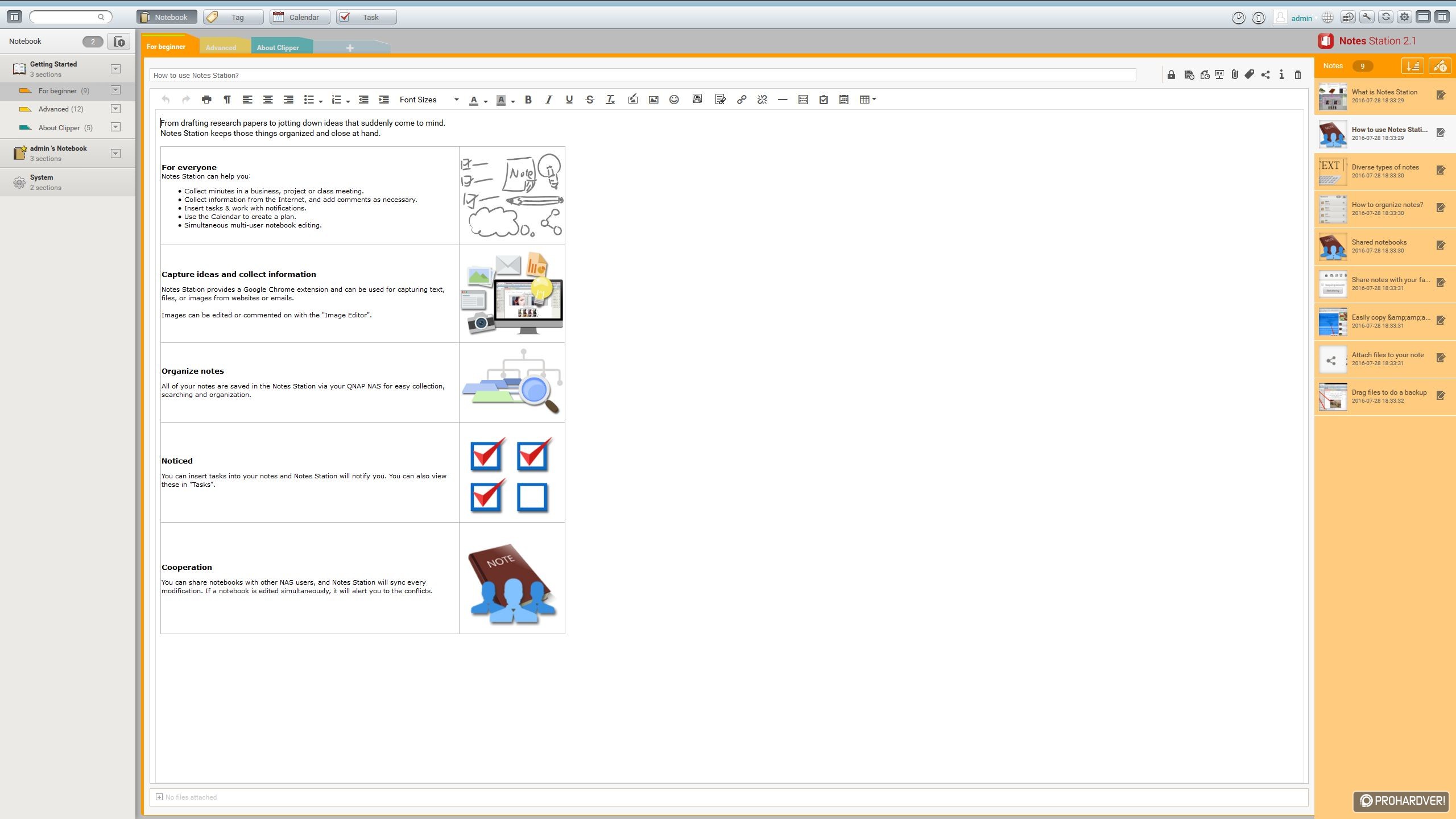Open the Font Sizes dropdown

pyautogui.click(x=429, y=100)
